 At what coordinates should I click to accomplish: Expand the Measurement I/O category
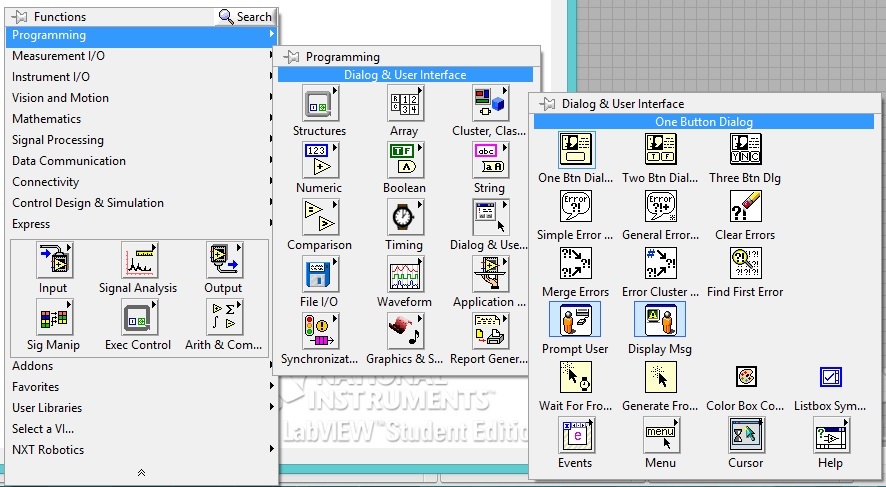[142, 56]
